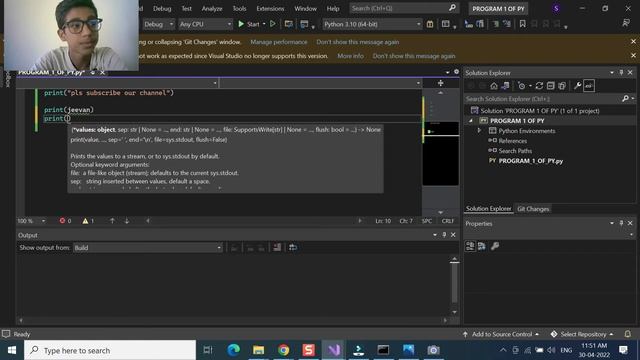Select PROGRAM_1_OF_PY.py file in Solution Explorer
Image resolution: width=640 pixels, height=360 pixels.
pyautogui.click(x=531, y=161)
